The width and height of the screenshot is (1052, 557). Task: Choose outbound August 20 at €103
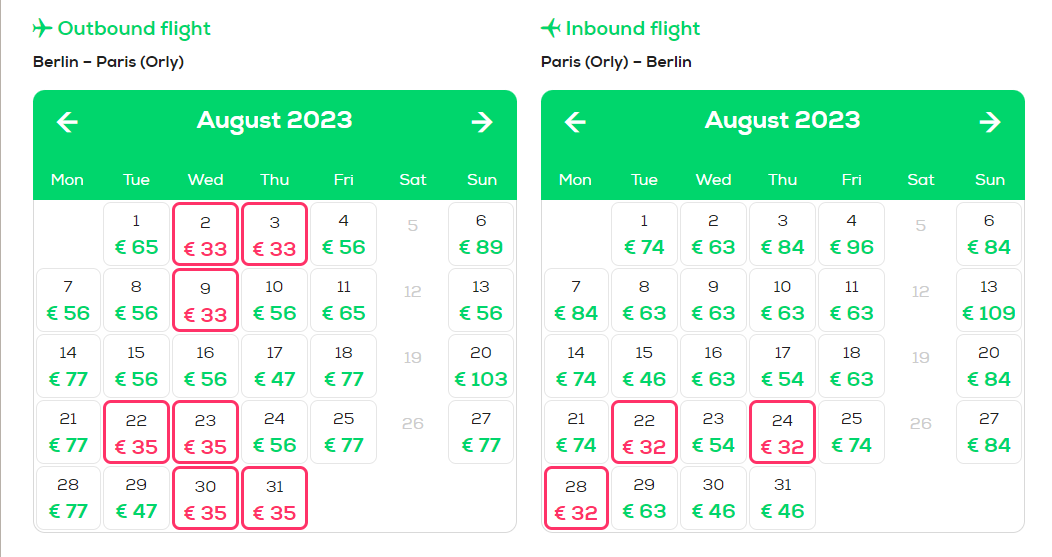pos(481,366)
